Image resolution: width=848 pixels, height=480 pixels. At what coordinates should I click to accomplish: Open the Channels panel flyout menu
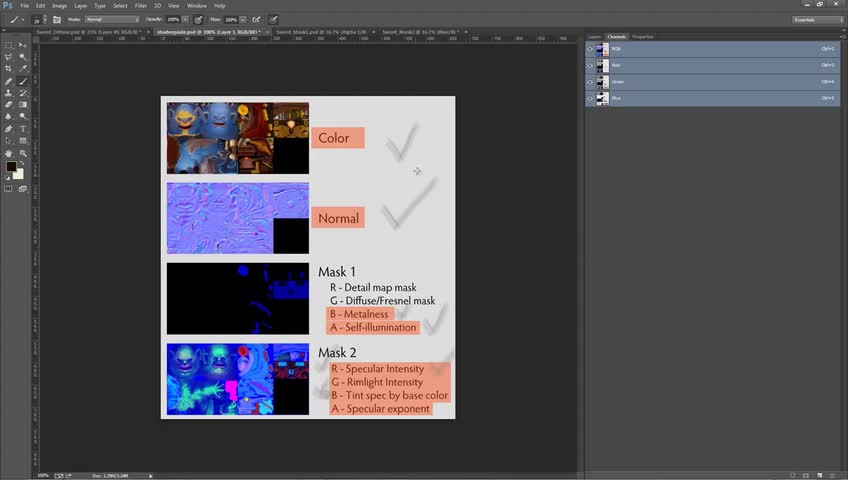click(x=842, y=37)
